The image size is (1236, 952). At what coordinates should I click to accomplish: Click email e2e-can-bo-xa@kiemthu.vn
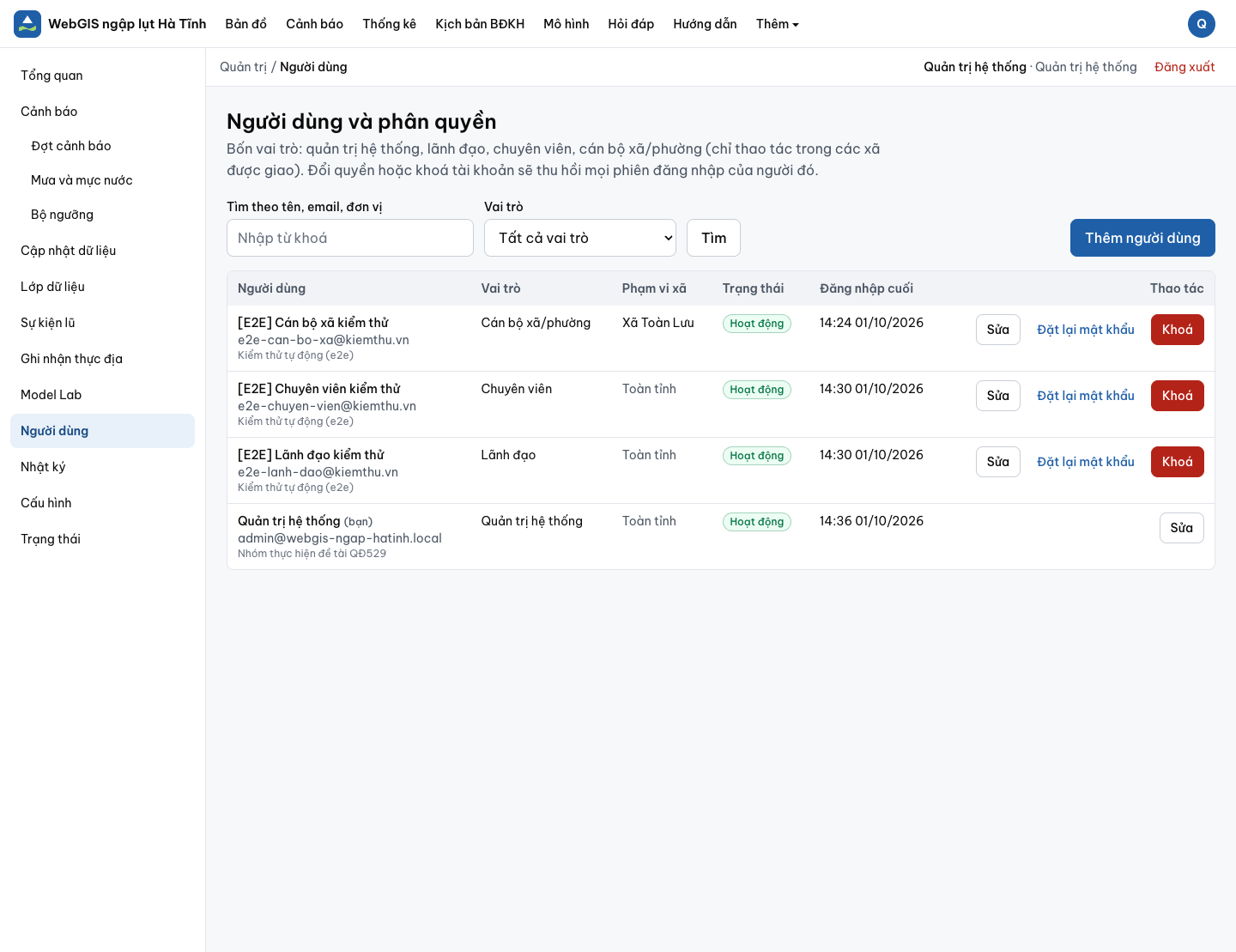324,340
